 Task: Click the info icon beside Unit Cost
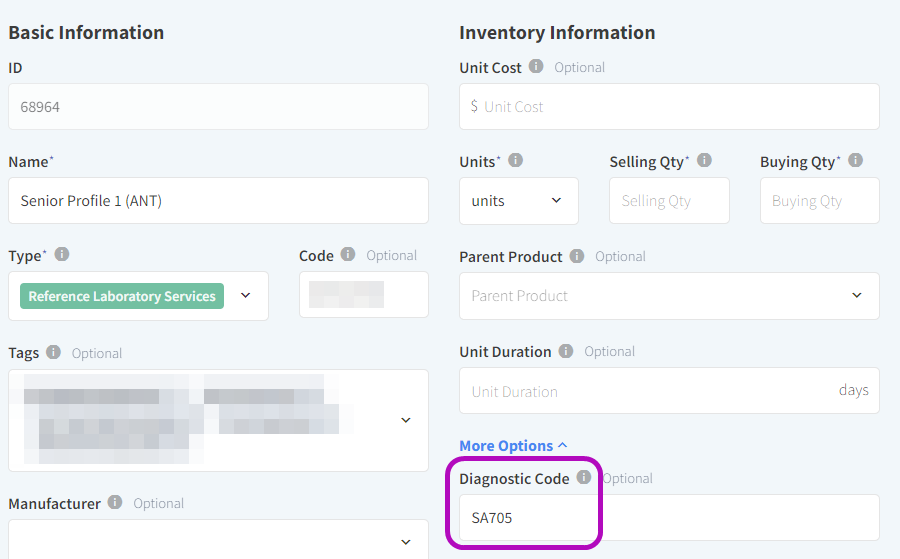click(536, 67)
